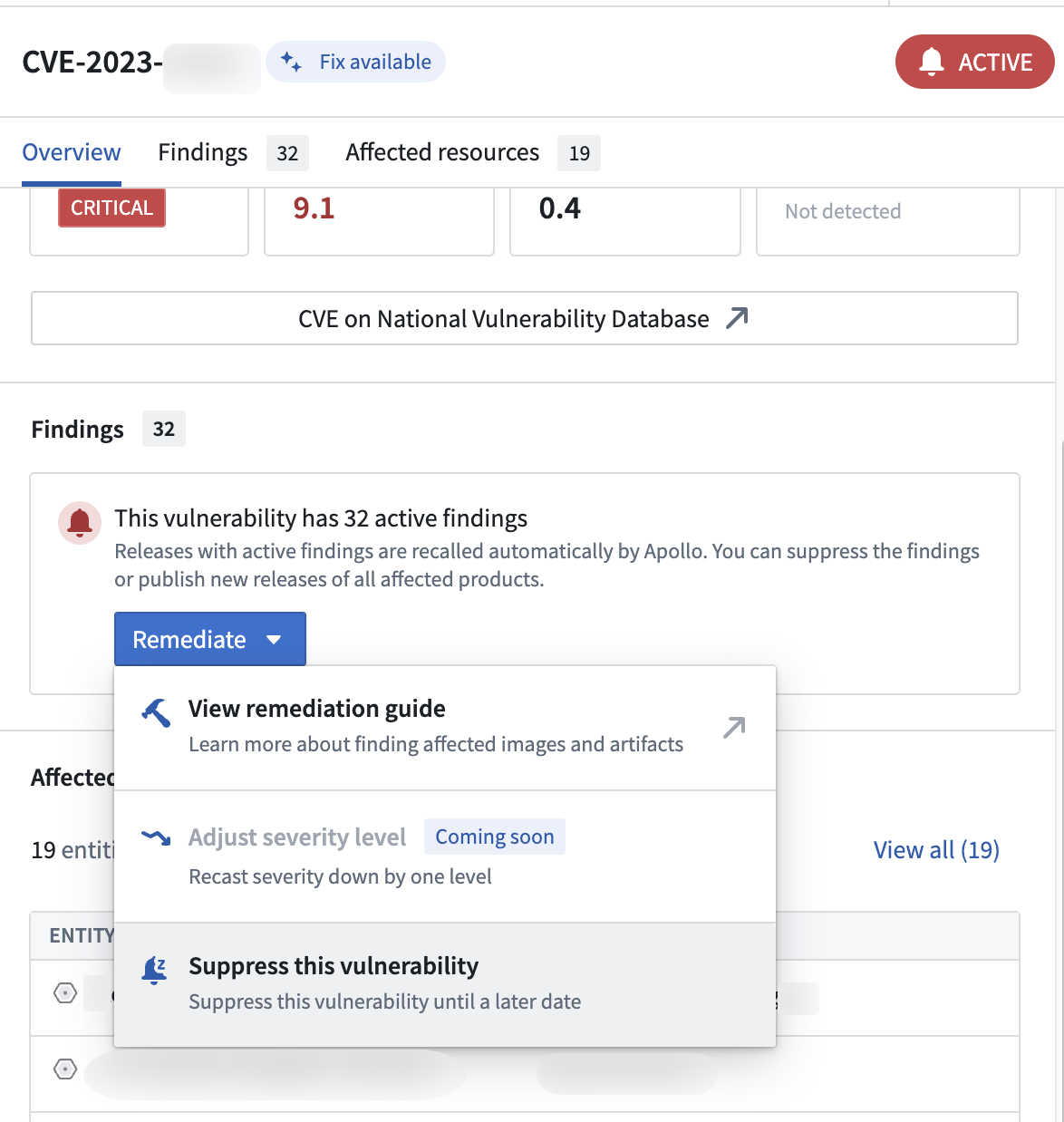Viewport: 1064px width, 1122px height.
Task: Go to the Affected resources tab
Action: click(x=473, y=152)
